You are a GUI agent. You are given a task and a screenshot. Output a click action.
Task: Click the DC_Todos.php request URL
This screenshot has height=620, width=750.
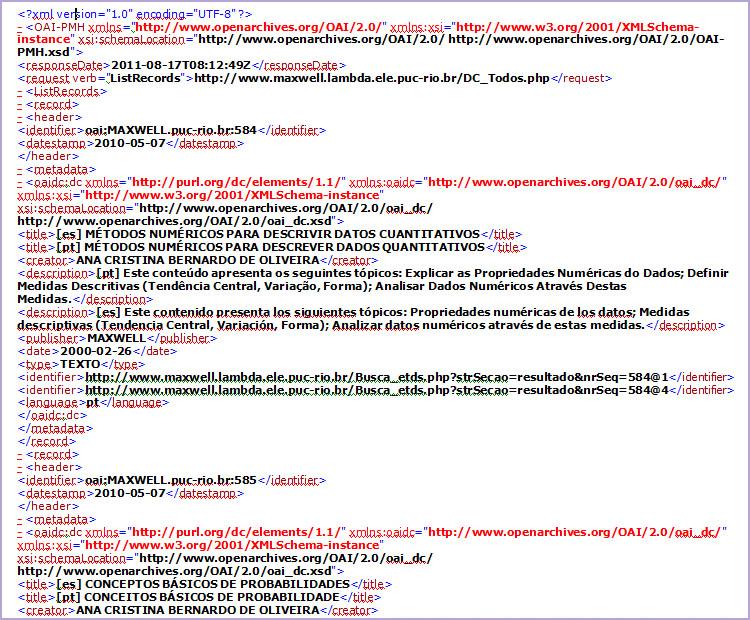pos(372,78)
